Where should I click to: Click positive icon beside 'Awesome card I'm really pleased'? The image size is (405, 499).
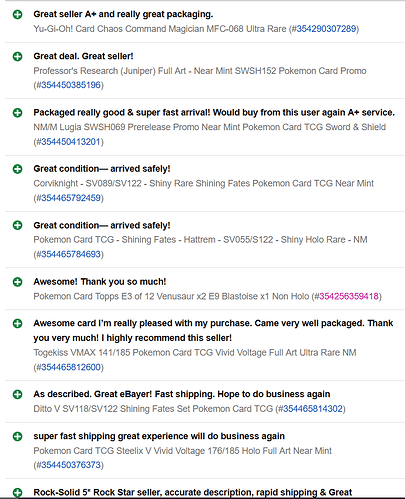tap(17, 323)
